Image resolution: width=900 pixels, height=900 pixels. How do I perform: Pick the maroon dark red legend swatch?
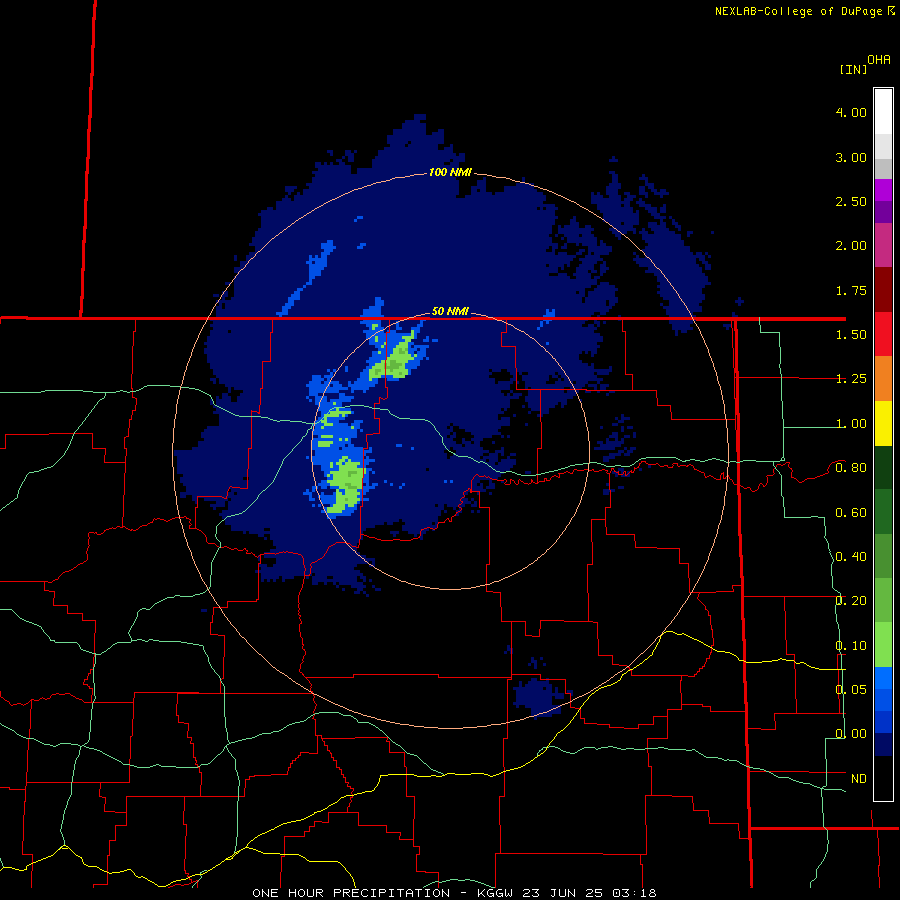tap(883, 289)
